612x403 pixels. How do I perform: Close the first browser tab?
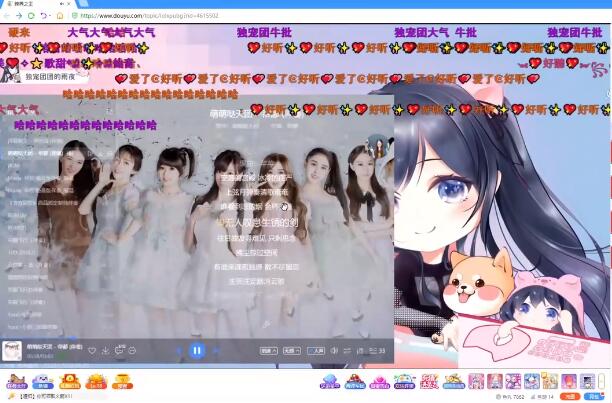(x=69, y=4)
